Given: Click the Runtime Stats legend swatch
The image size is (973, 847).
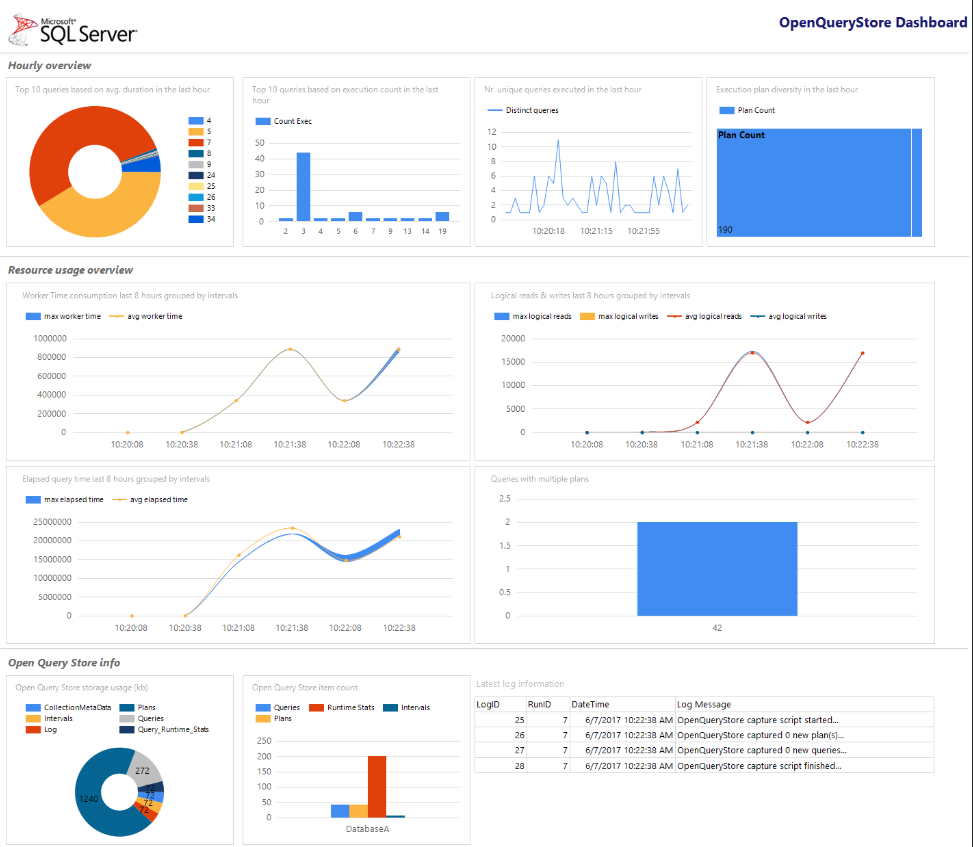Looking at the screenshot, I should [316, 707].
